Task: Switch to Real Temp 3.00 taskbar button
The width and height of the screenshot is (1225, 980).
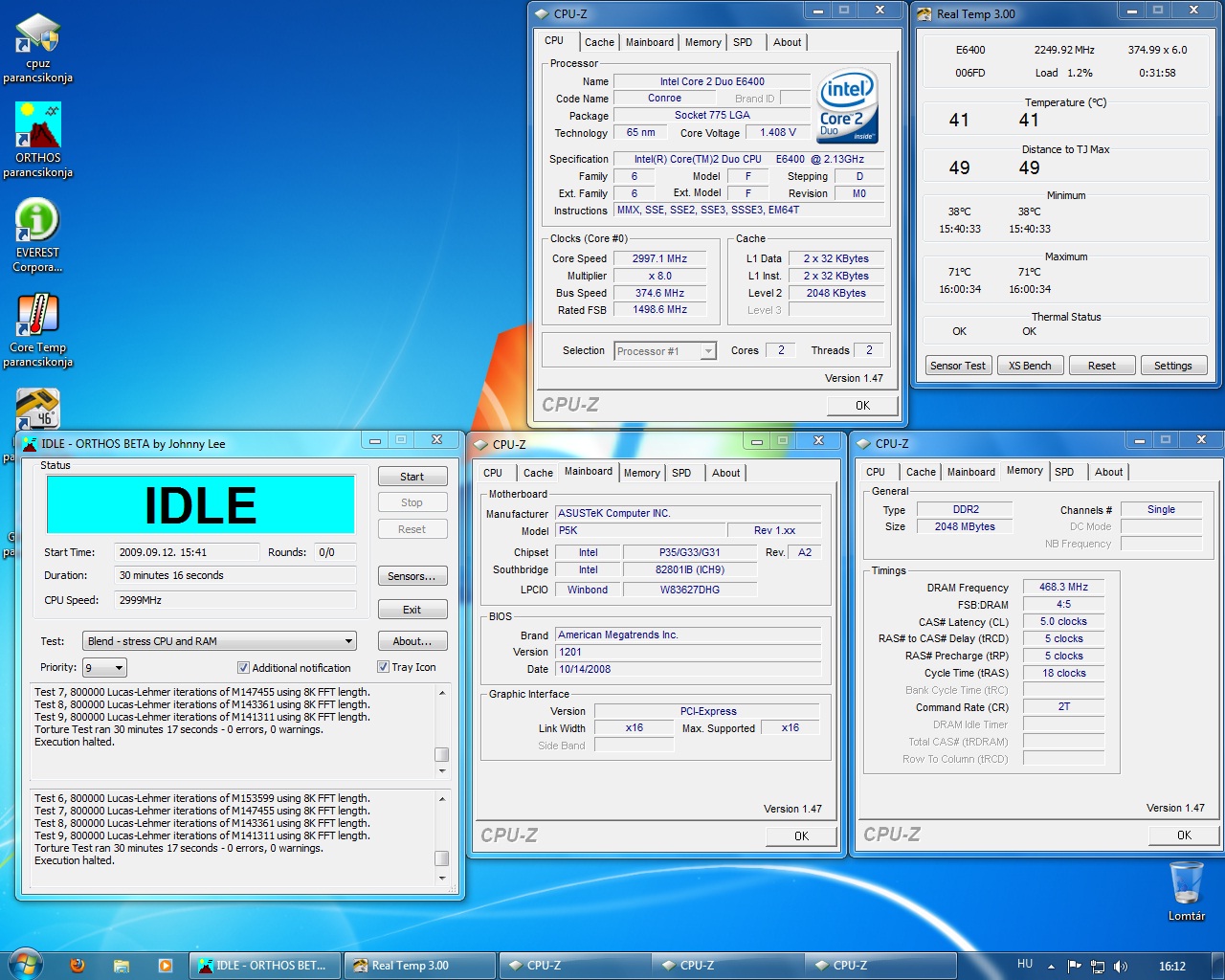Action: click(x=420, y=966)
